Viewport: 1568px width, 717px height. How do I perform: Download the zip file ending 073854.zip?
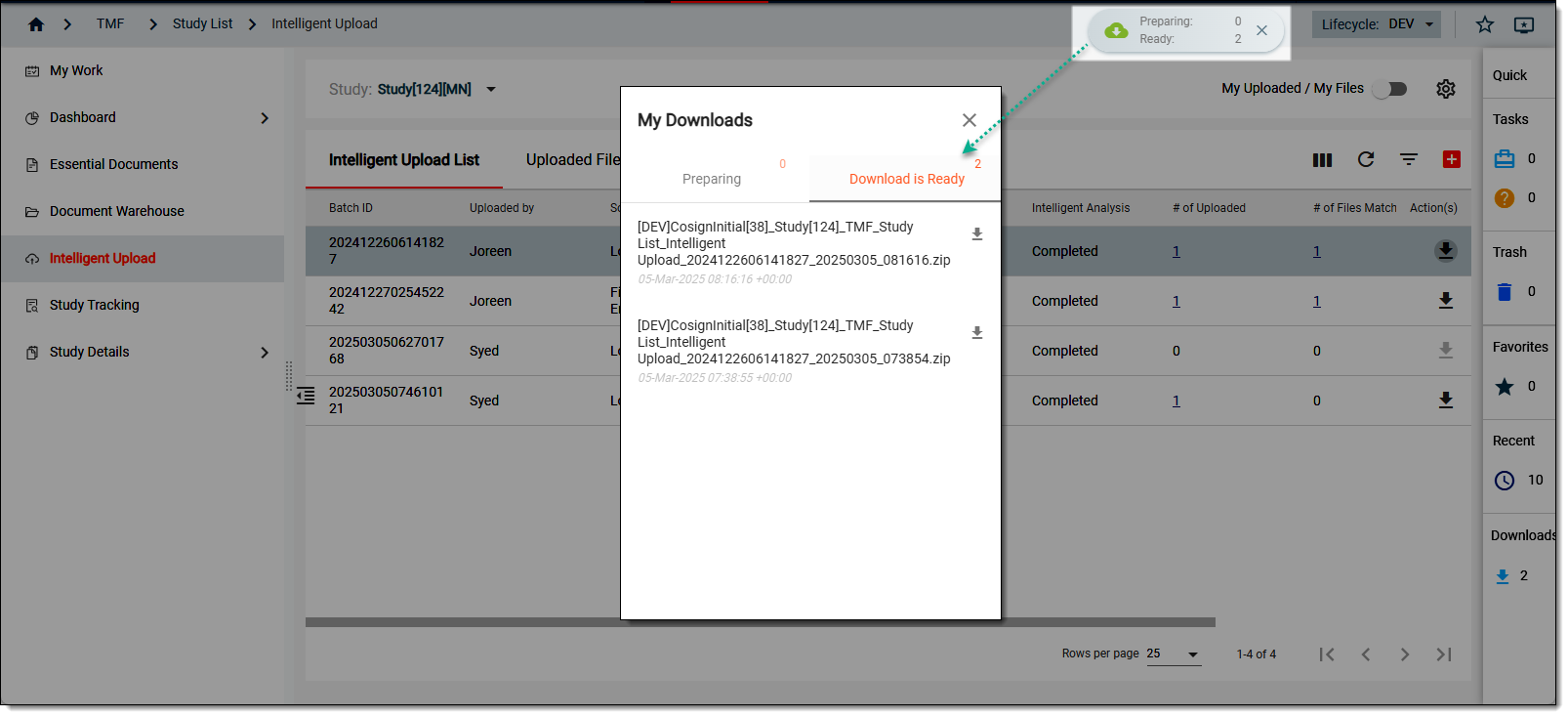tap(977, 333)
